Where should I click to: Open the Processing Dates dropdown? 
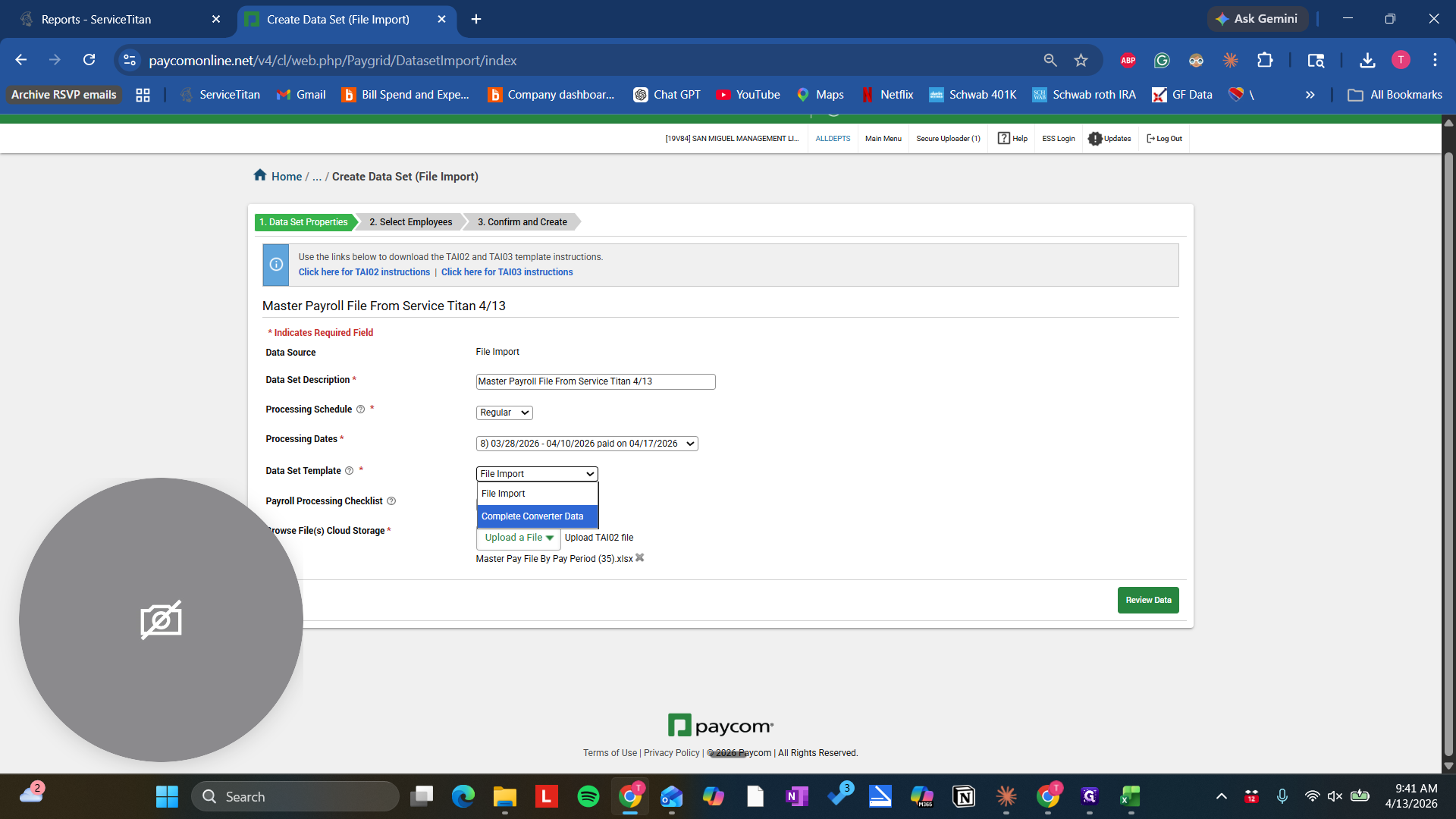586,443
